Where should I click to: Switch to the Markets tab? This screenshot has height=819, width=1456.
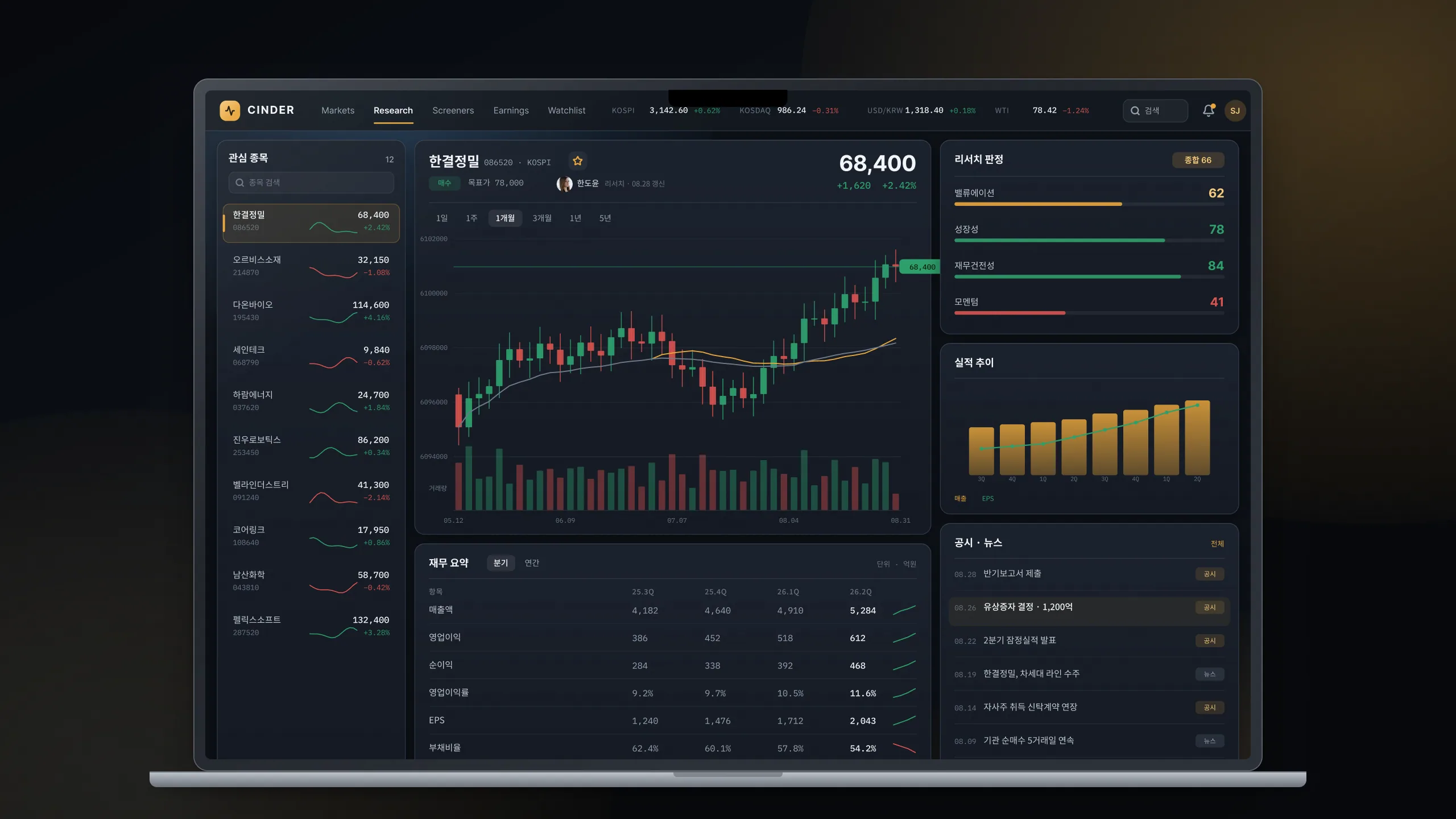point(338,110)
